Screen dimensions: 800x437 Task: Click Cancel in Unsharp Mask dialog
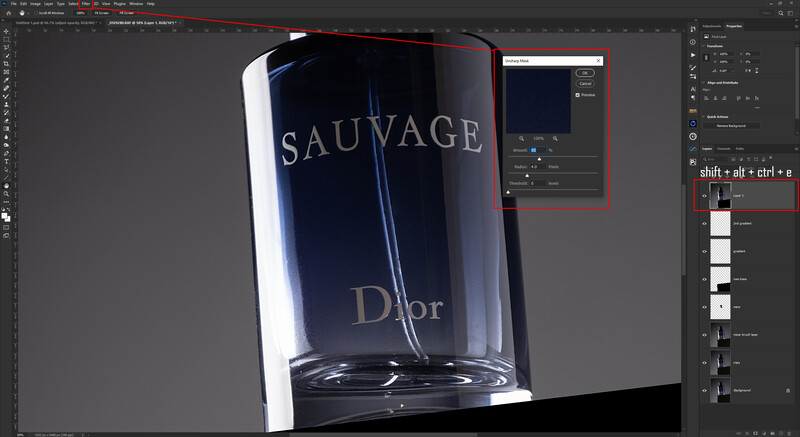pyautogui.click(x=585, y=84)
